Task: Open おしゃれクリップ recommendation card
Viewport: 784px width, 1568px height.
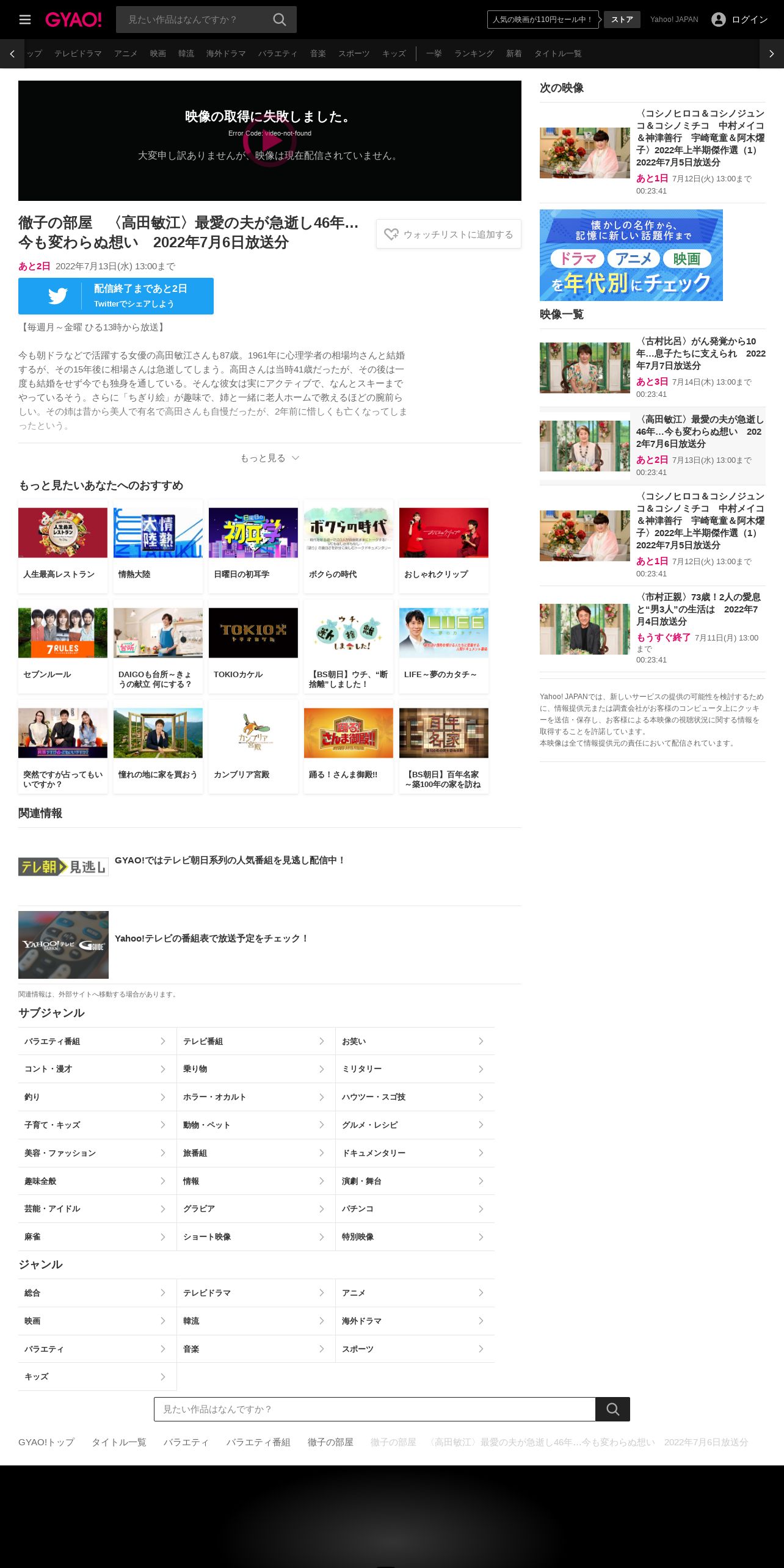Action: tap(444, 546)
